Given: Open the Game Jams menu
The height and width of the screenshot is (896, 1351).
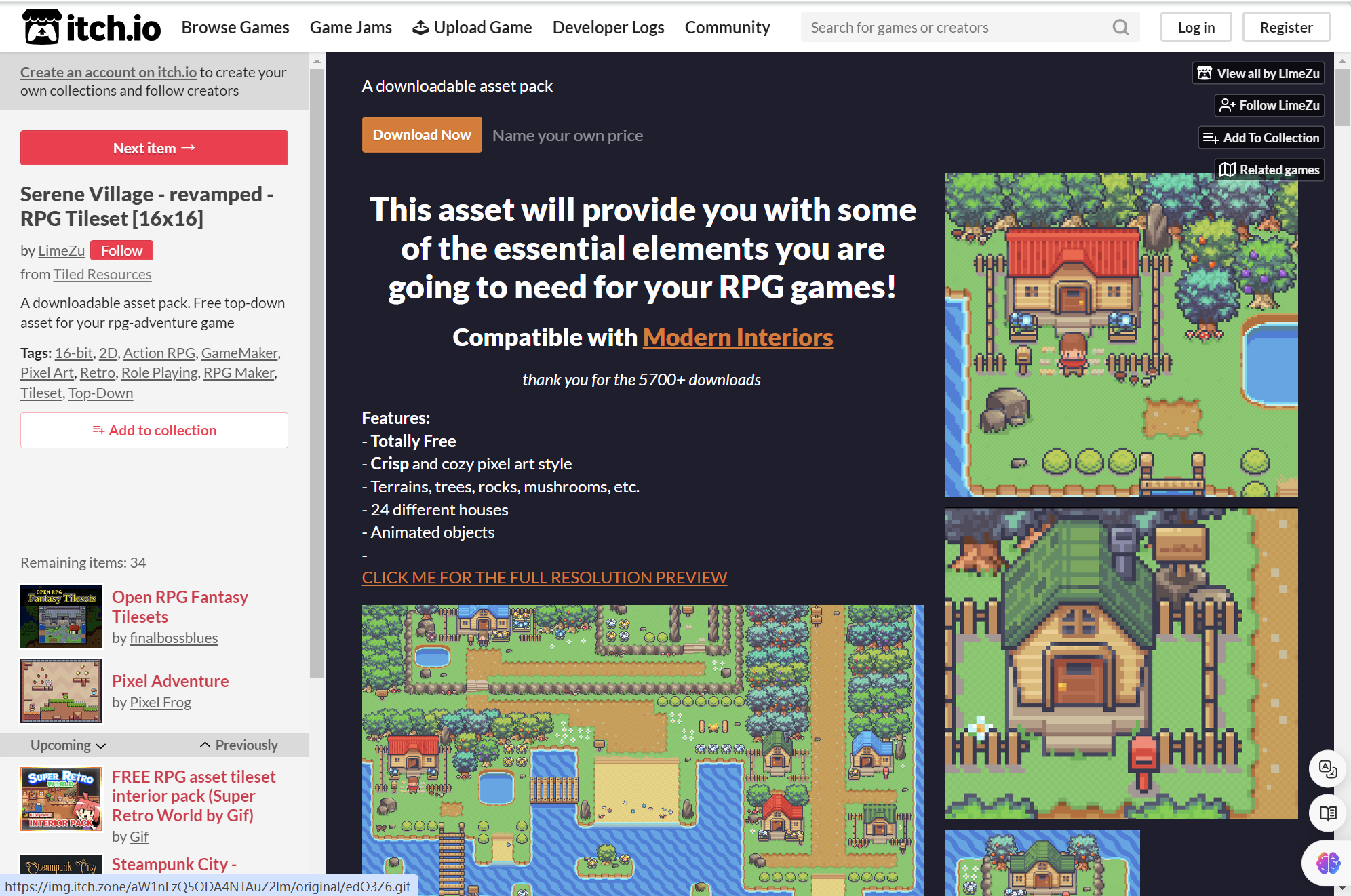Looking at the screenshot, I should coord(351,27).
